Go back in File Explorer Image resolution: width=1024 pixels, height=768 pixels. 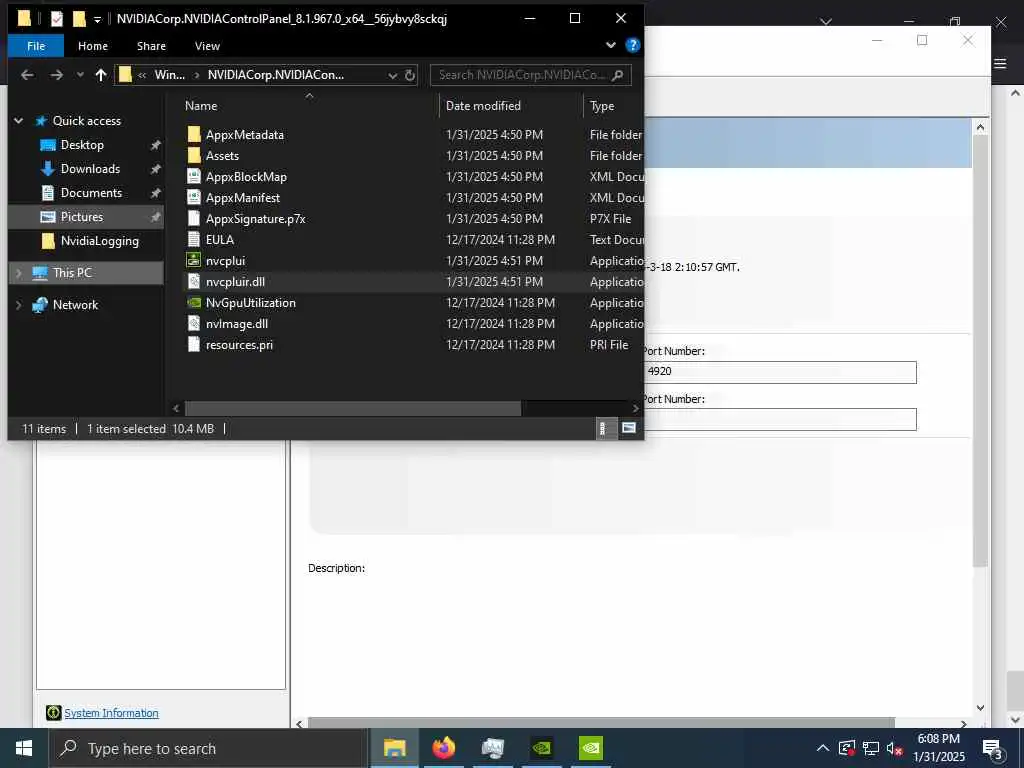tap(27, 75)
